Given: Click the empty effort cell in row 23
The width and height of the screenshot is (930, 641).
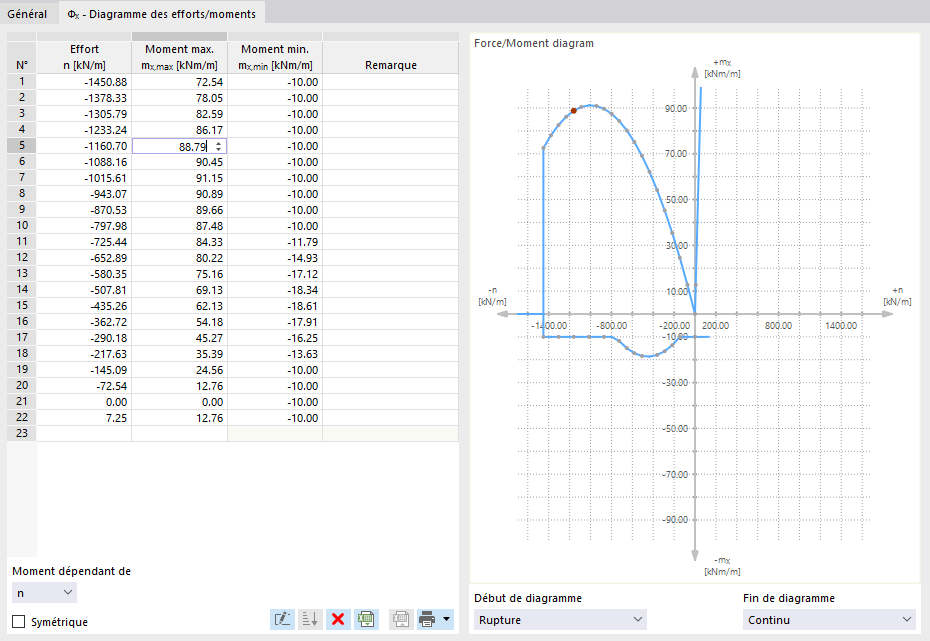Looking at the screenshot, I should [84, 433].
